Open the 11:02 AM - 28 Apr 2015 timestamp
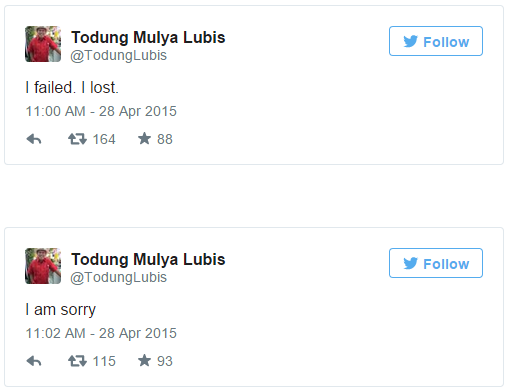The image size is (516, 388). 101,333
